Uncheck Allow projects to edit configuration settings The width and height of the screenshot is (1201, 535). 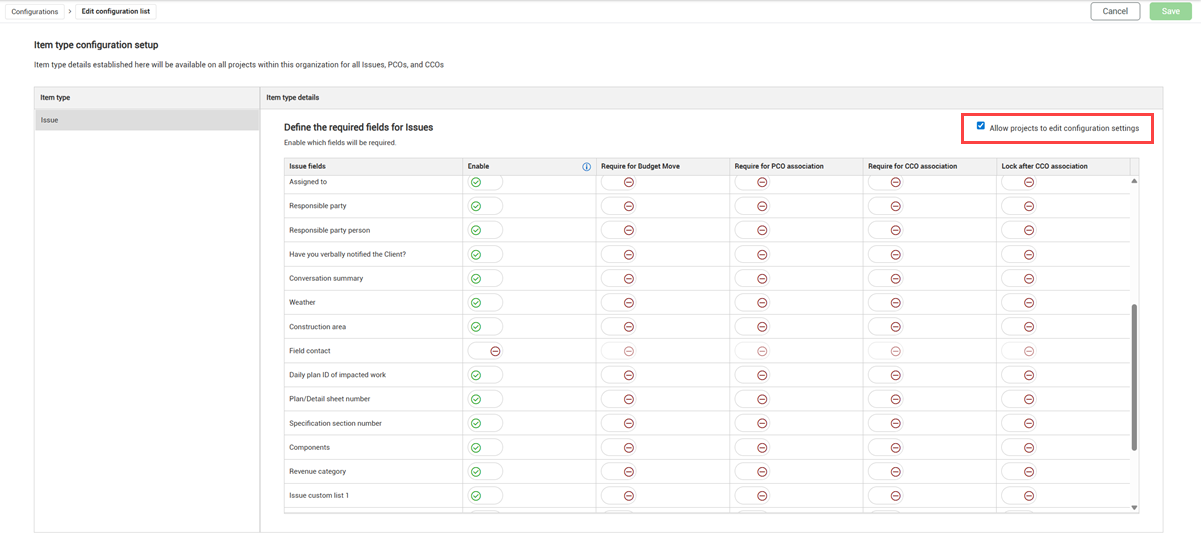tap(981, 126)
